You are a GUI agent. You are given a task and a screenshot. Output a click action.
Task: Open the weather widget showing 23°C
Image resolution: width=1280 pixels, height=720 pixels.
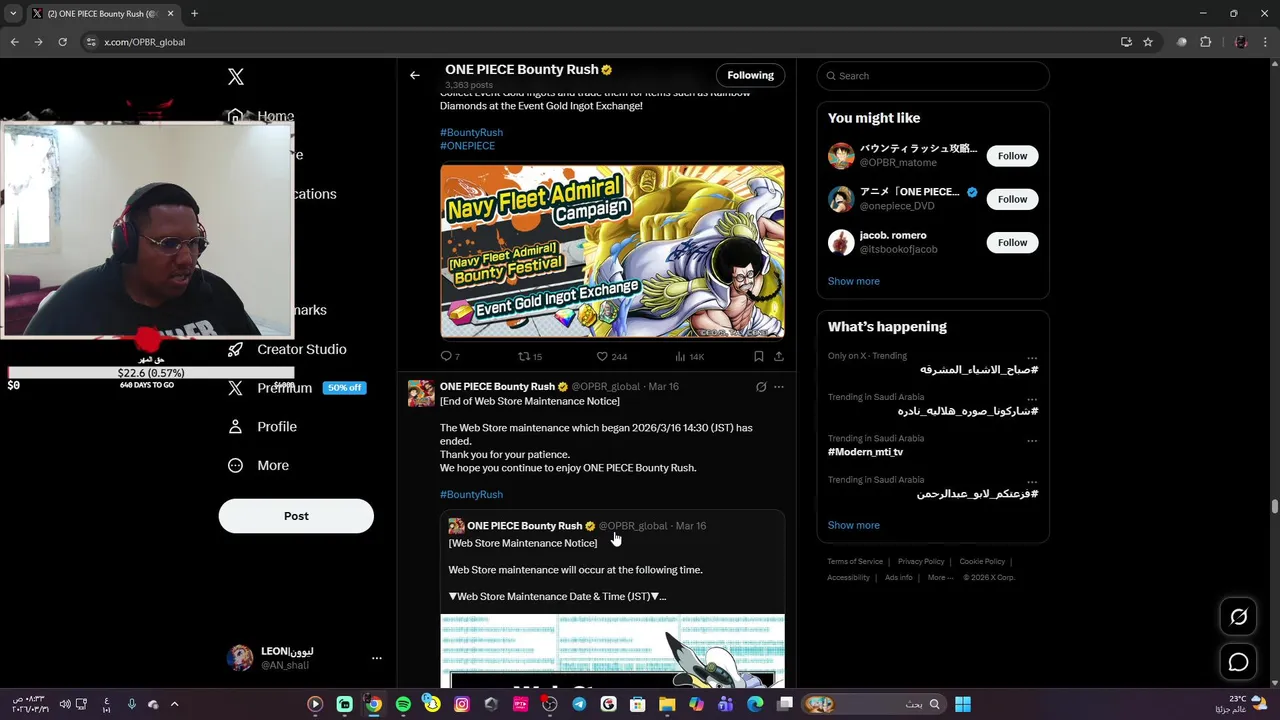[1242, 704]
